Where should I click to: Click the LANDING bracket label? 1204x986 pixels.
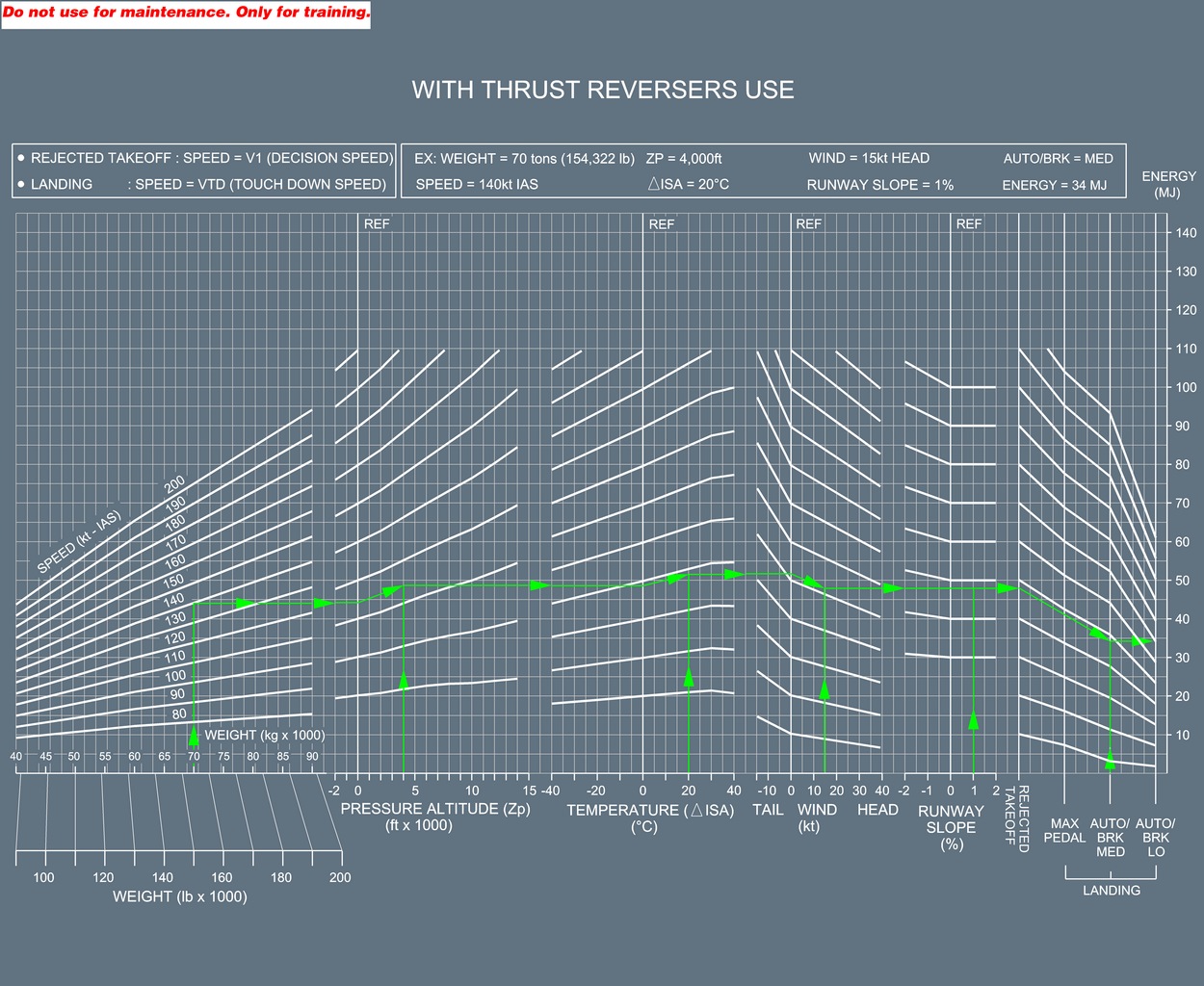coord(1111,891)
